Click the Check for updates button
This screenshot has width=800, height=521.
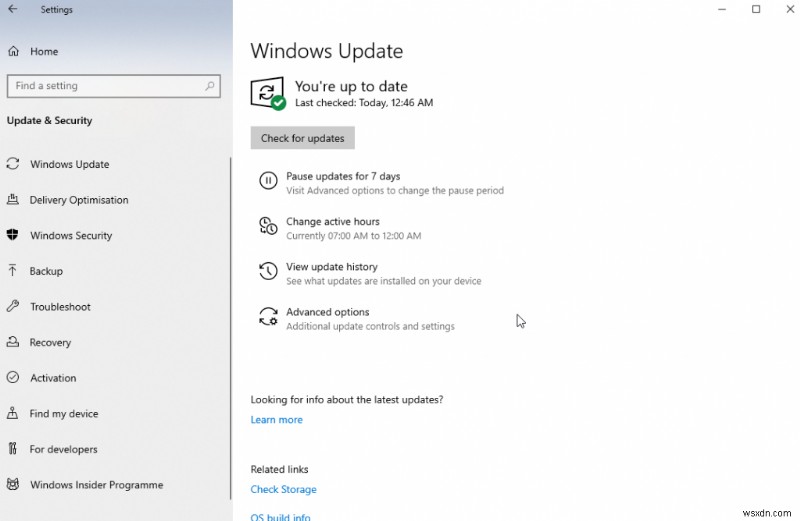(x=303, y=138)
